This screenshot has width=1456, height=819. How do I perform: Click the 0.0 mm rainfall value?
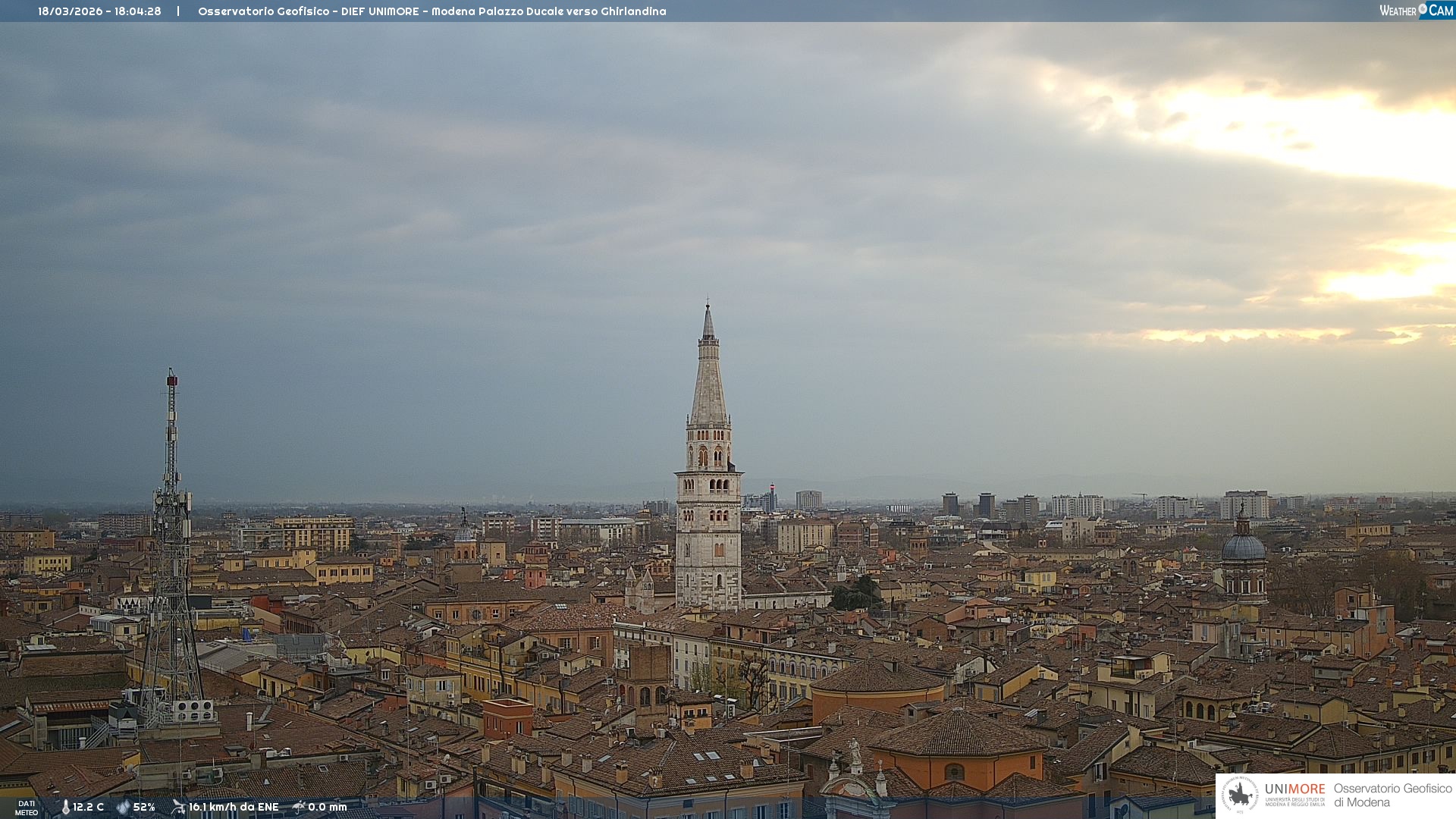click(327, 808)
